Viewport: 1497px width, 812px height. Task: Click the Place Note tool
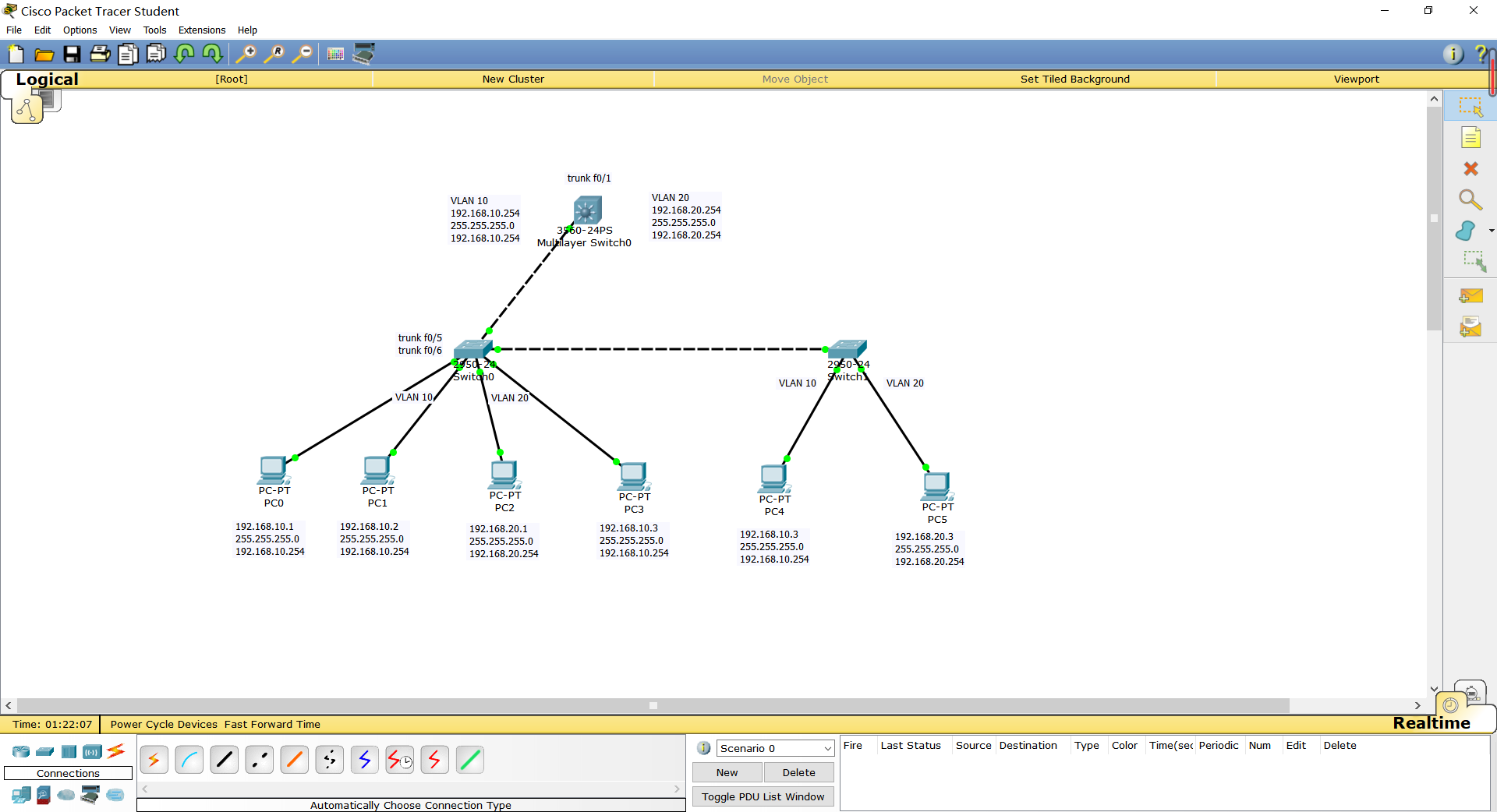[x=1470, y=138]
